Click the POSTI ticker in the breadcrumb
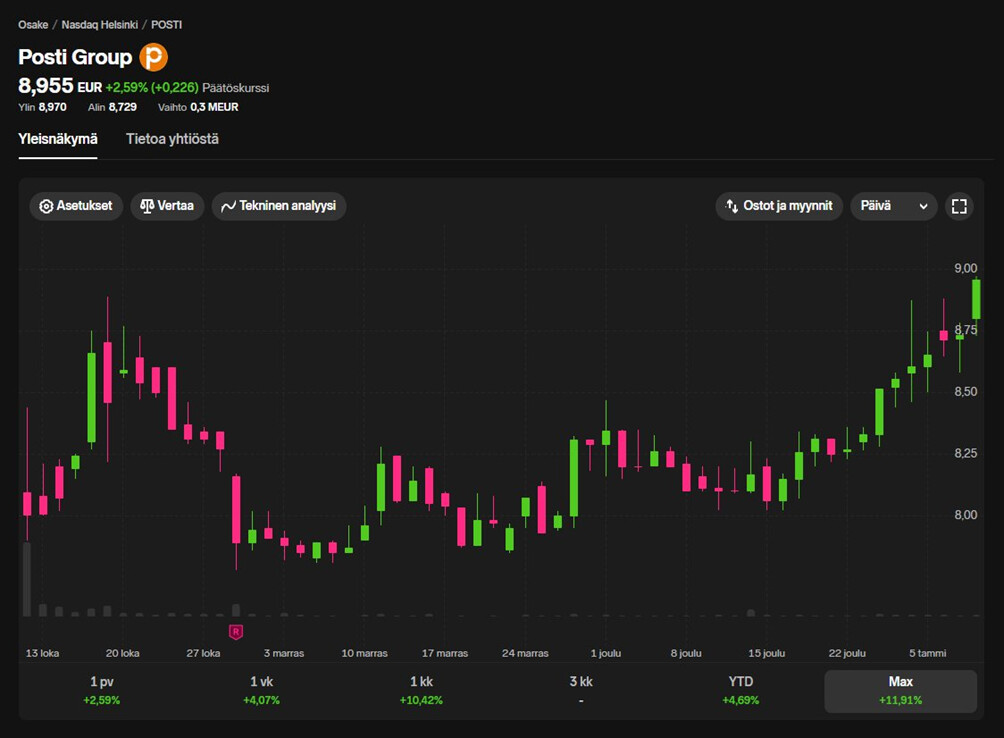 pyautogui.click(x=167, y=24)
